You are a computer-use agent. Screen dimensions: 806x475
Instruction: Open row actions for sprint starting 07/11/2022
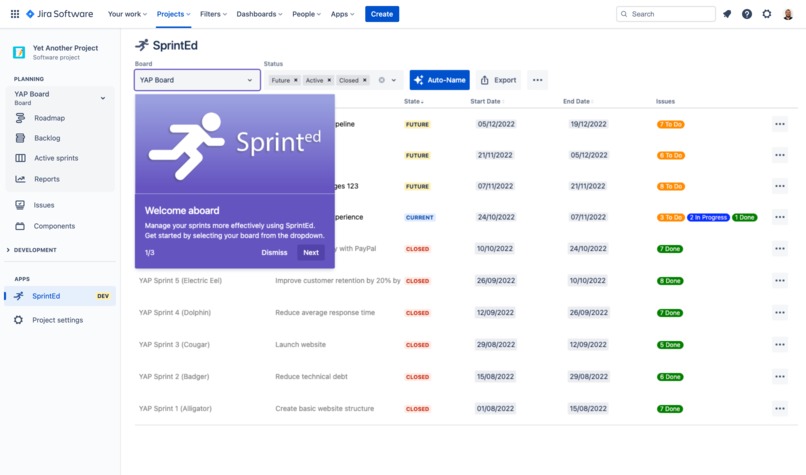[x=780, y=186]
